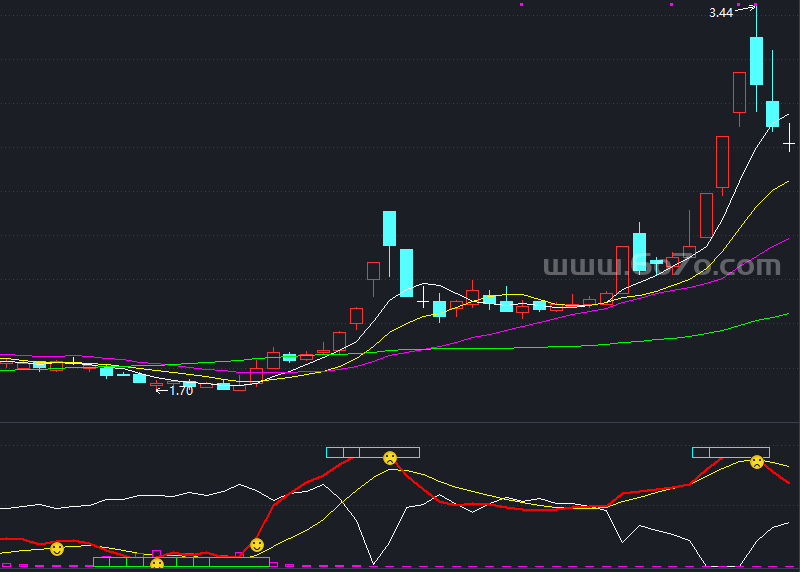
Task: Click the green segmented bar in the indicator panel
Action: 182,562
